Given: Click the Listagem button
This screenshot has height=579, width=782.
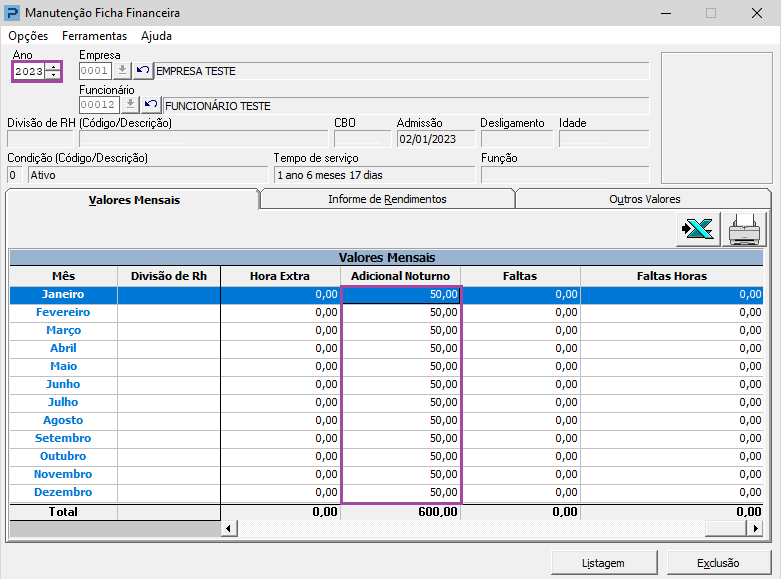Looking at the screenshot, I should click(603, 563).
